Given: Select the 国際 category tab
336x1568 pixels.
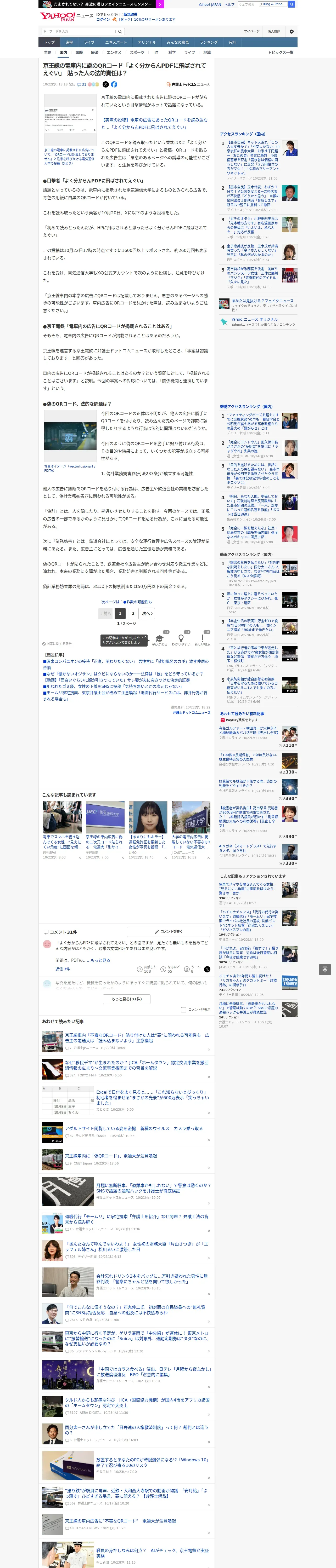Looking at the screenshot, I should click(x=79, y=52).
